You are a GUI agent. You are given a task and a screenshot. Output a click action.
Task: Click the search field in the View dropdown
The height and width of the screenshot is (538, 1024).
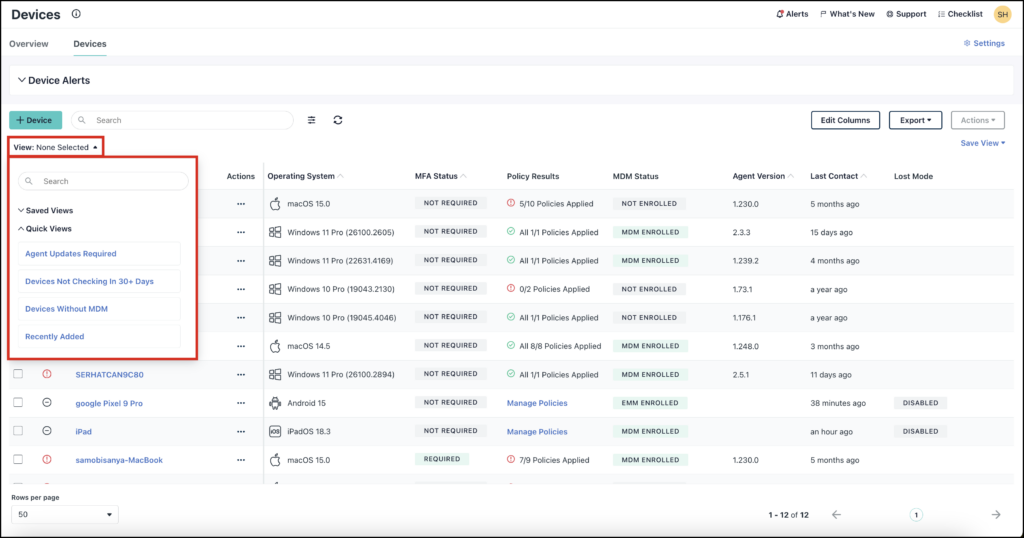[x=104, y=181]
